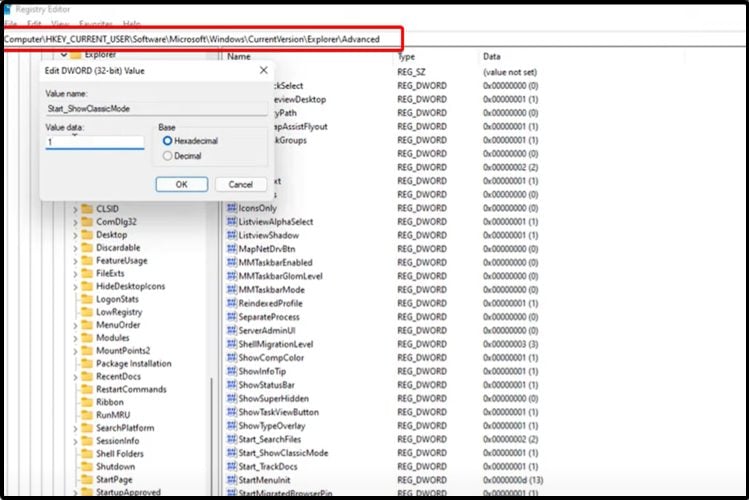Click the ShowTypeOverlay value icon

[232, 426]
